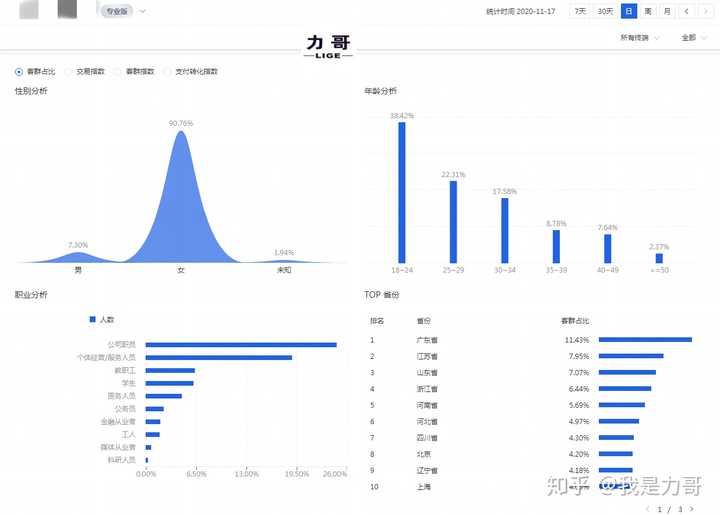Switch to the 30天 time range

605,11
